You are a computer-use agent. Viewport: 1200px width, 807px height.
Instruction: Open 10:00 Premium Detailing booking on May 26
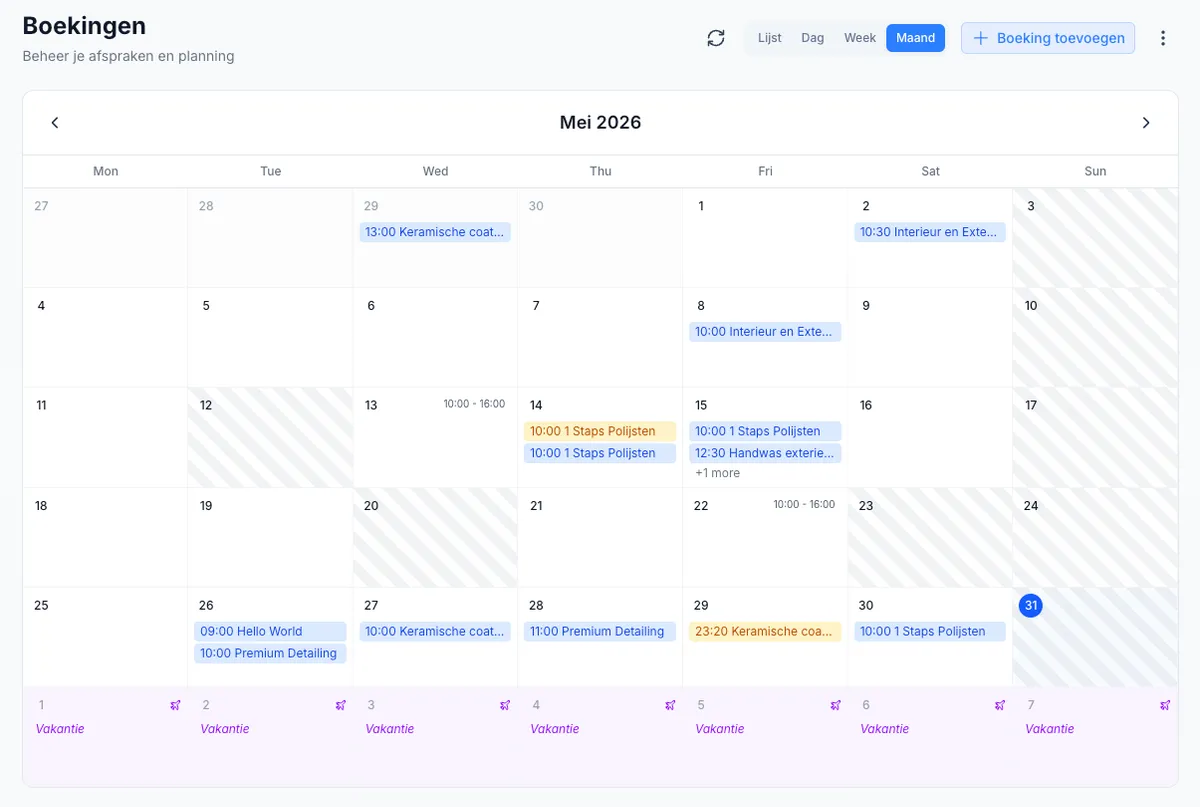pyautogui.click(x=270, y=654)
